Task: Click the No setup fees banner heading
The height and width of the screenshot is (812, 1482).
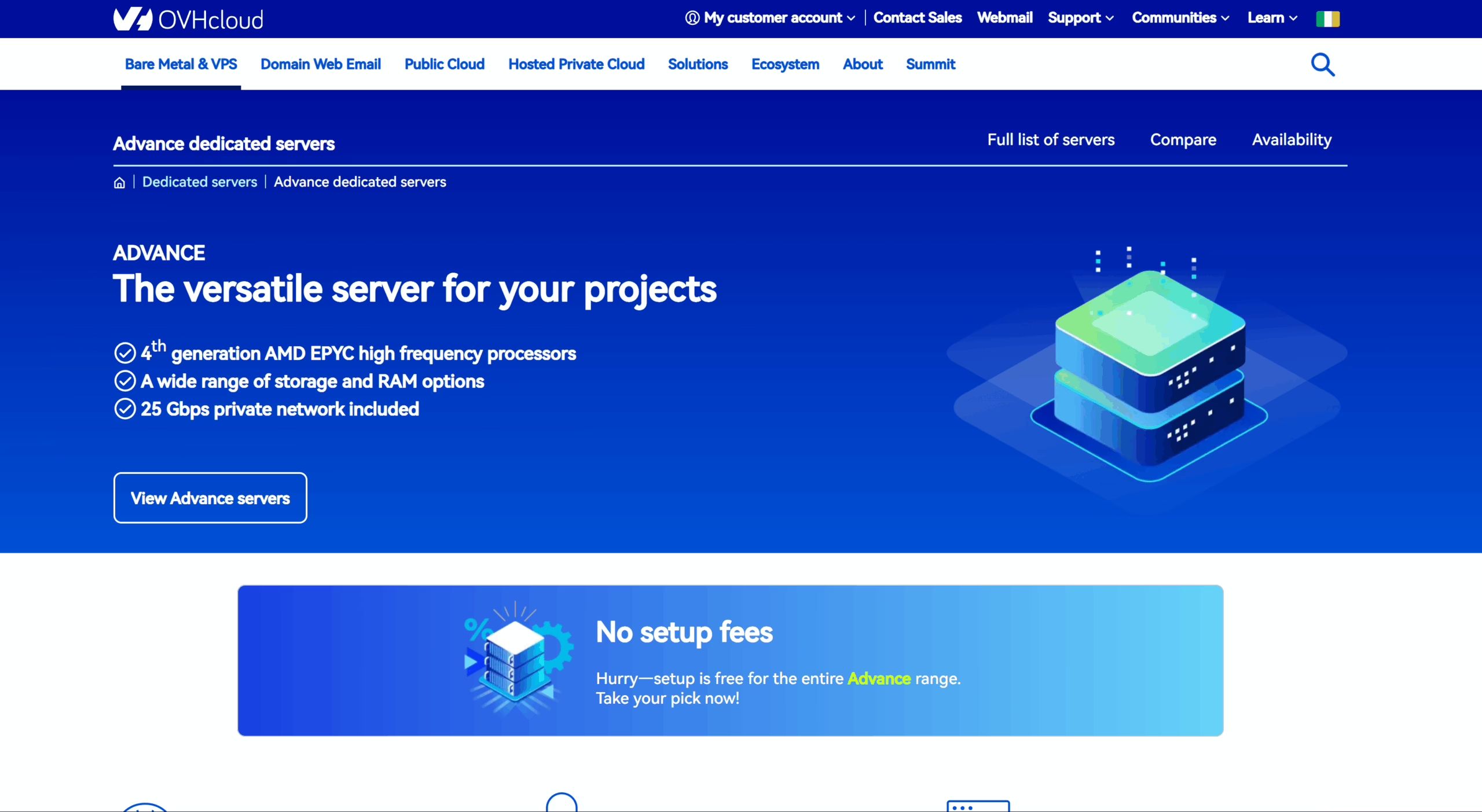Action: click(x=684, y=632)
